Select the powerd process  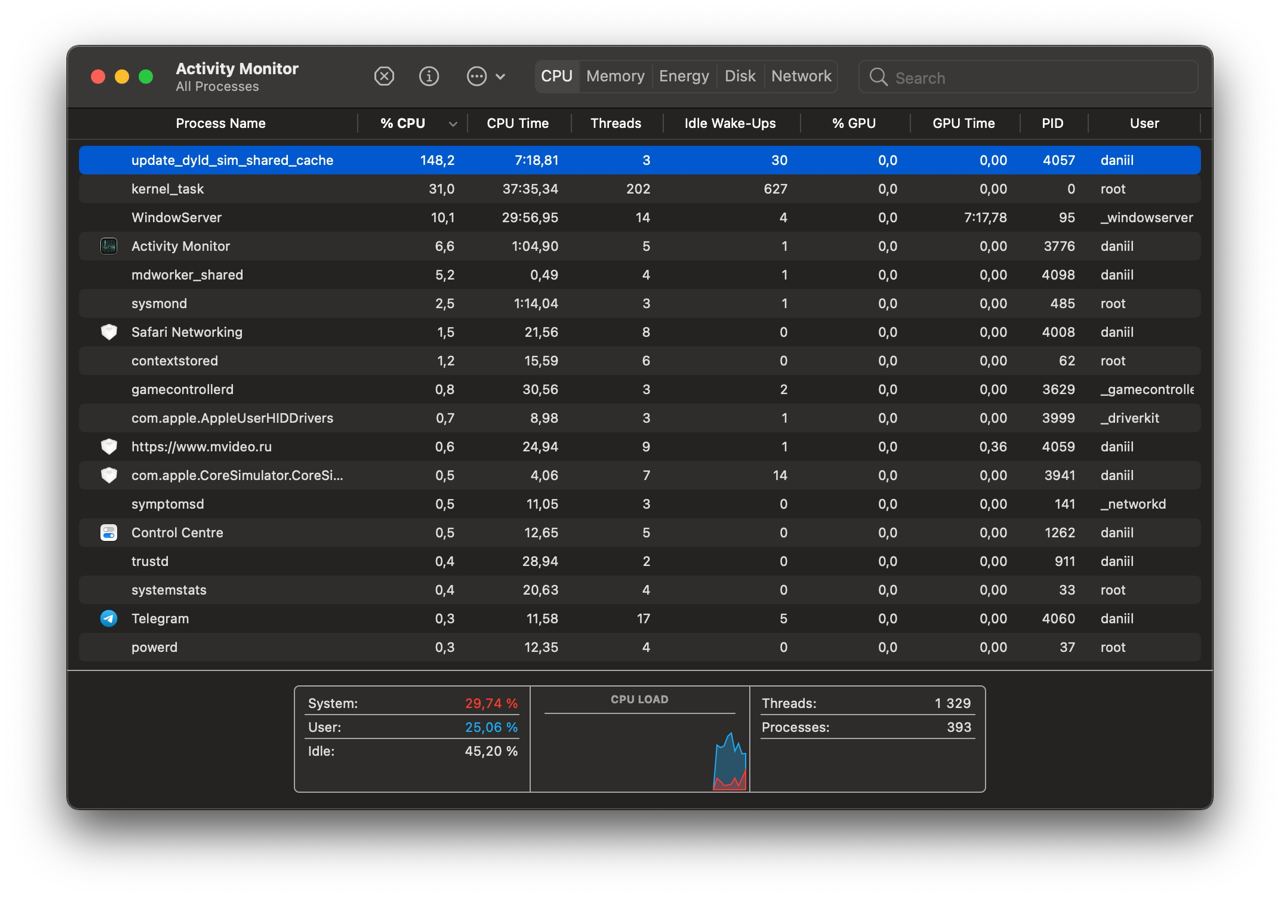pos(640,647)
